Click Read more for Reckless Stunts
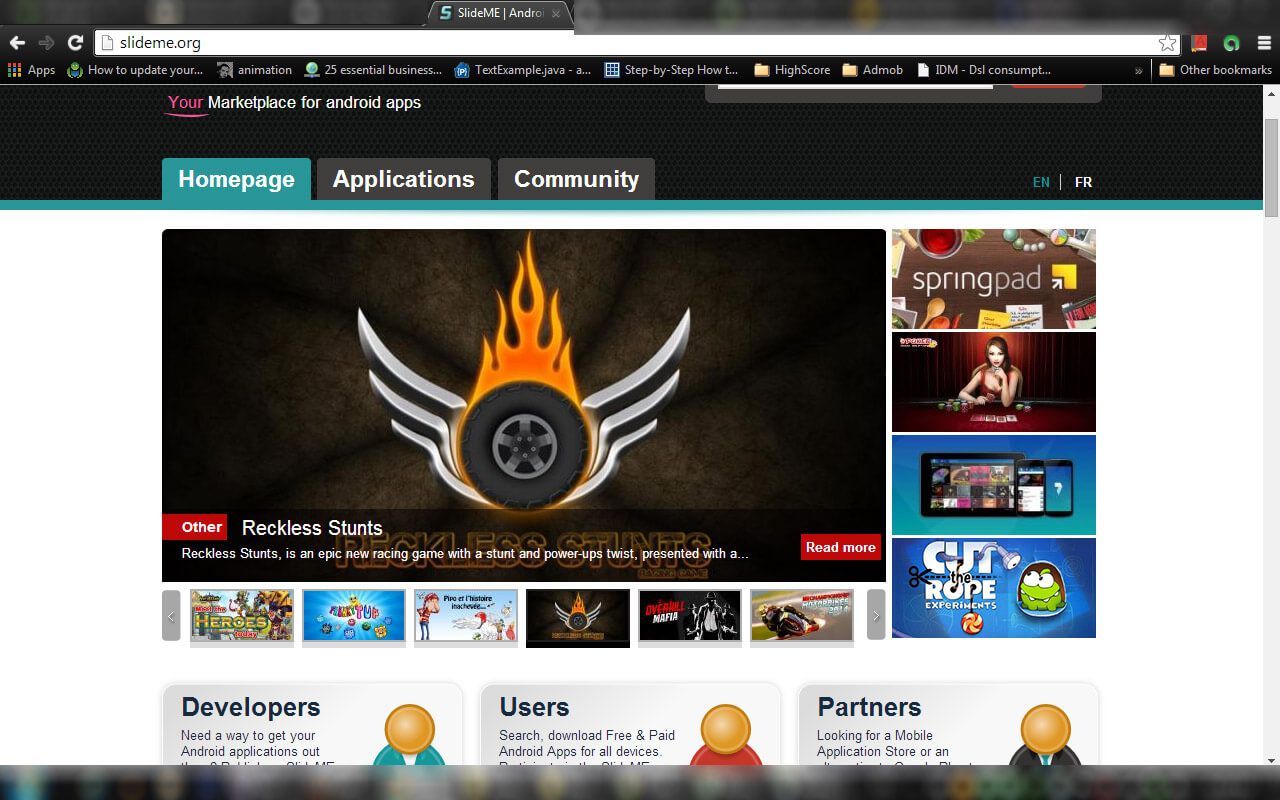1280x800 pixels. click(x=840, y=547)
